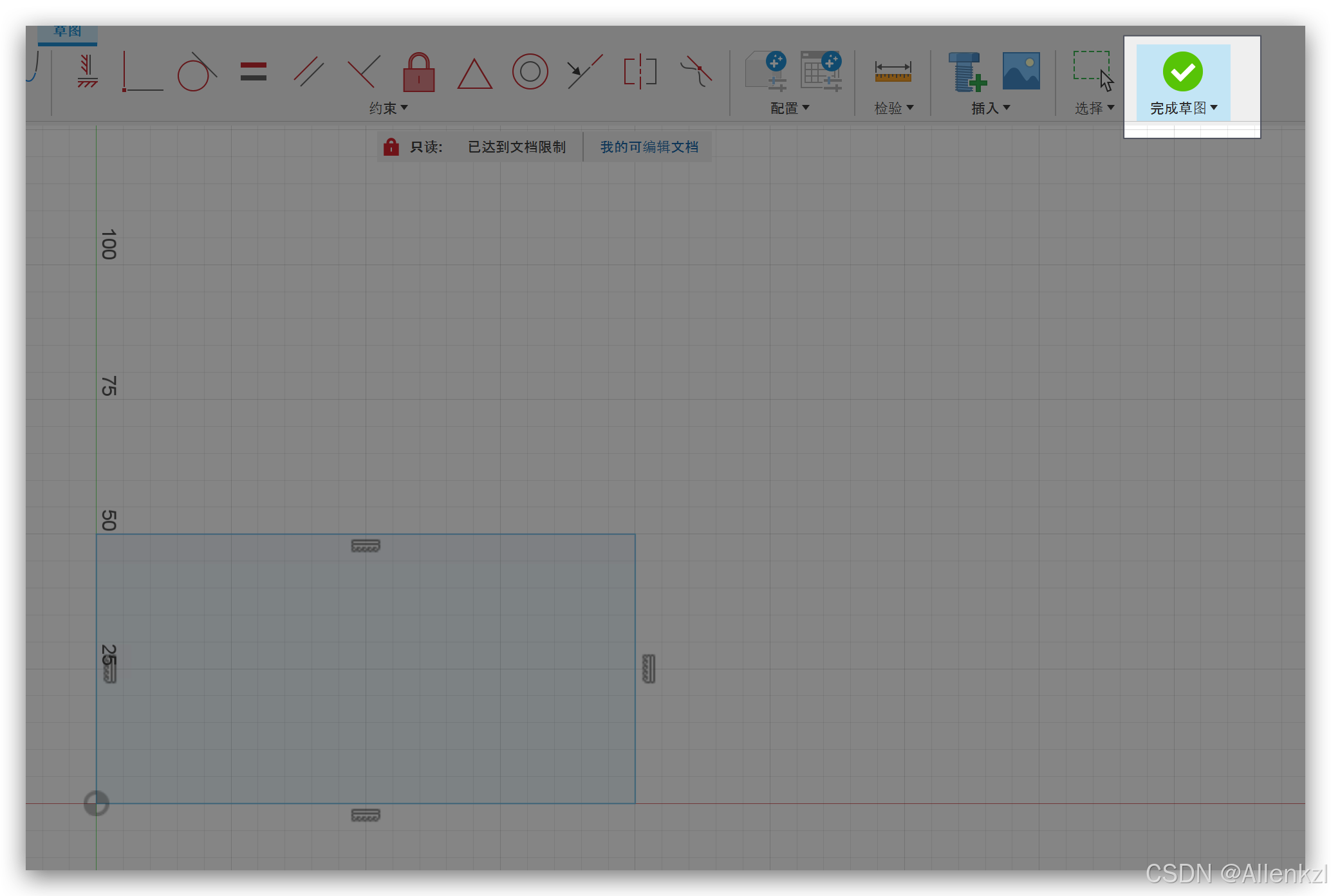Select the Horizontal/Vertical constraint icon
Image resolution: width=1331 pixels, height=896 pixels.
88,71
